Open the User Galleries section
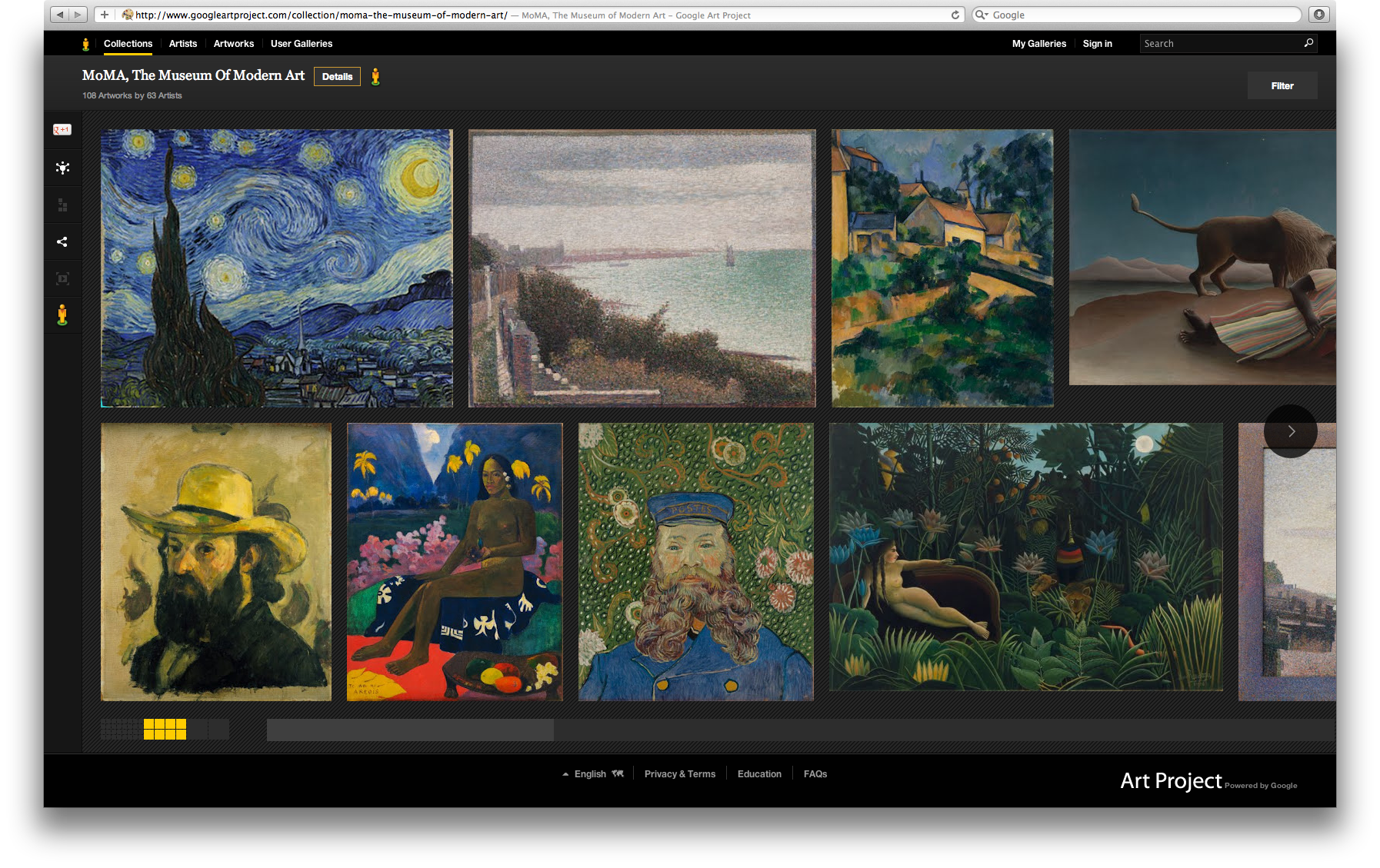This screenshot has width=1380, height=868. pyautogui.click(x=301, y=44)
